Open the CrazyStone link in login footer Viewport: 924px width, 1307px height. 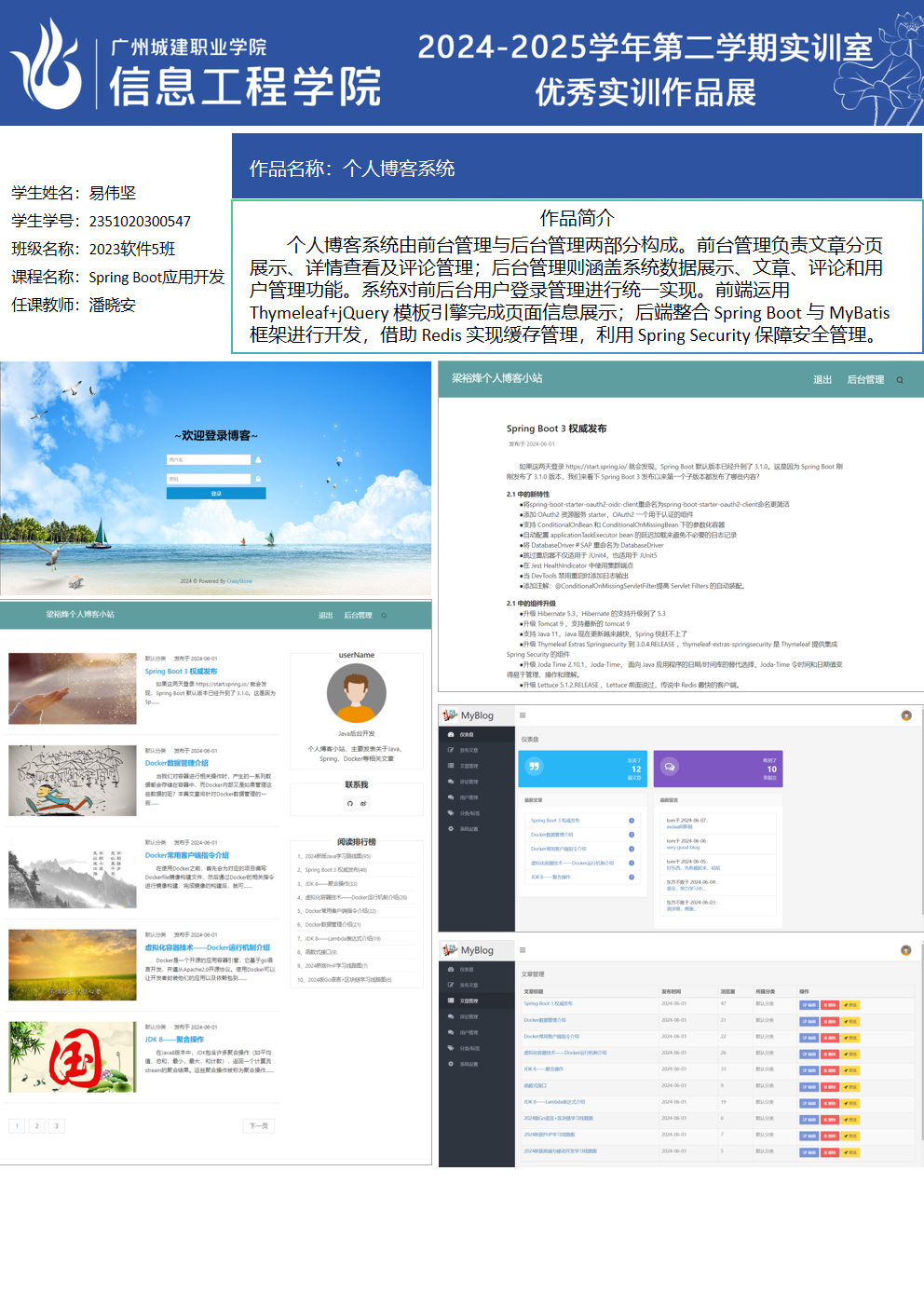(239, 581)
